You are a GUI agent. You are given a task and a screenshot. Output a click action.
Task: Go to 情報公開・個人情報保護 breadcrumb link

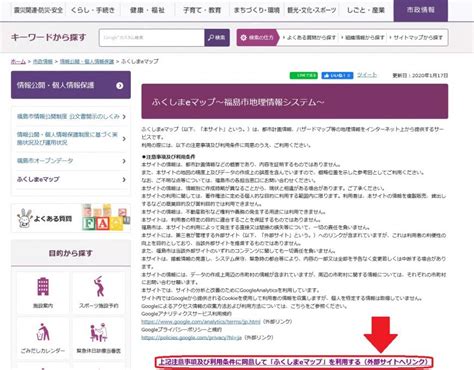tap(87, 61)
